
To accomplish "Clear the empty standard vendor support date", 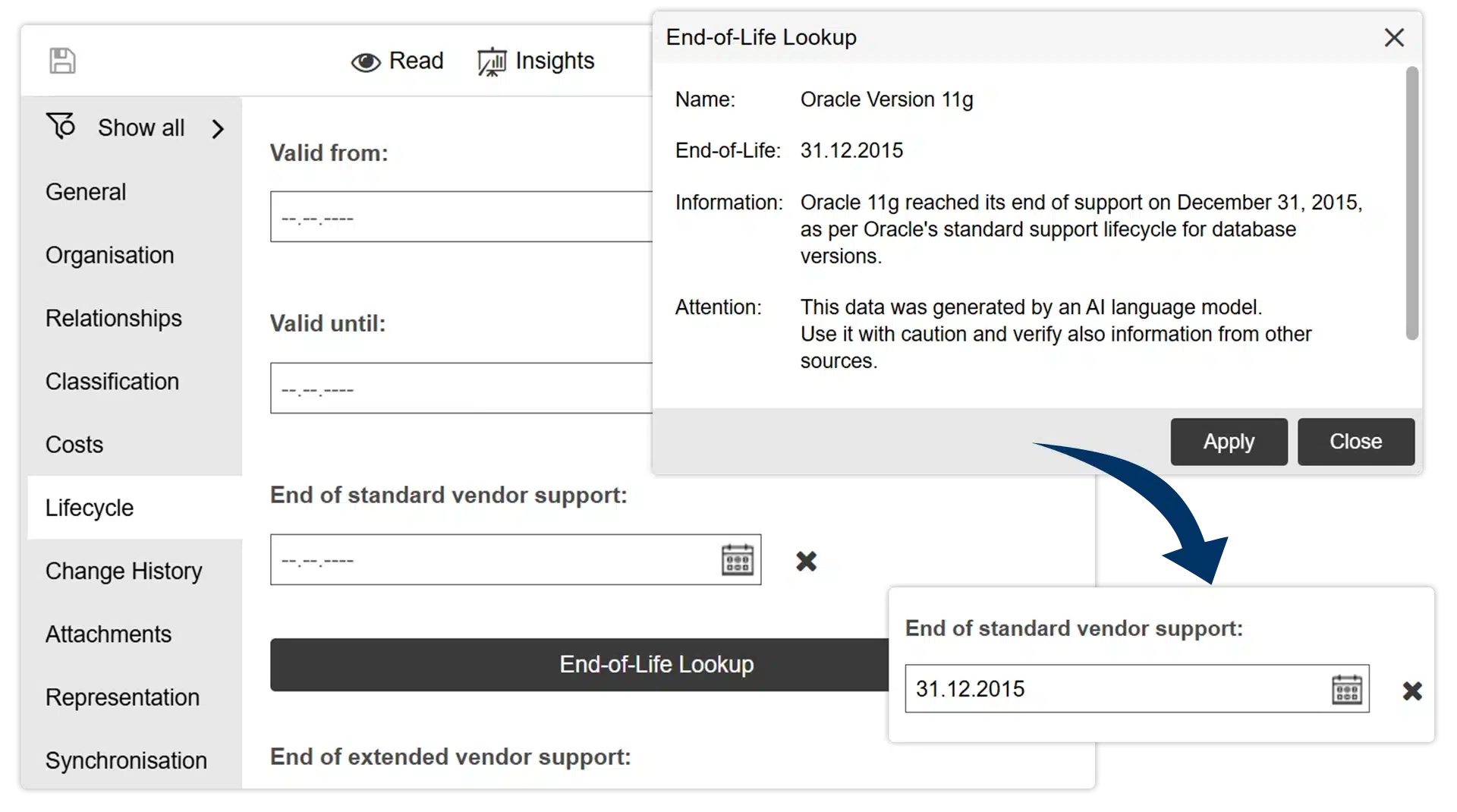I will 806,561.
